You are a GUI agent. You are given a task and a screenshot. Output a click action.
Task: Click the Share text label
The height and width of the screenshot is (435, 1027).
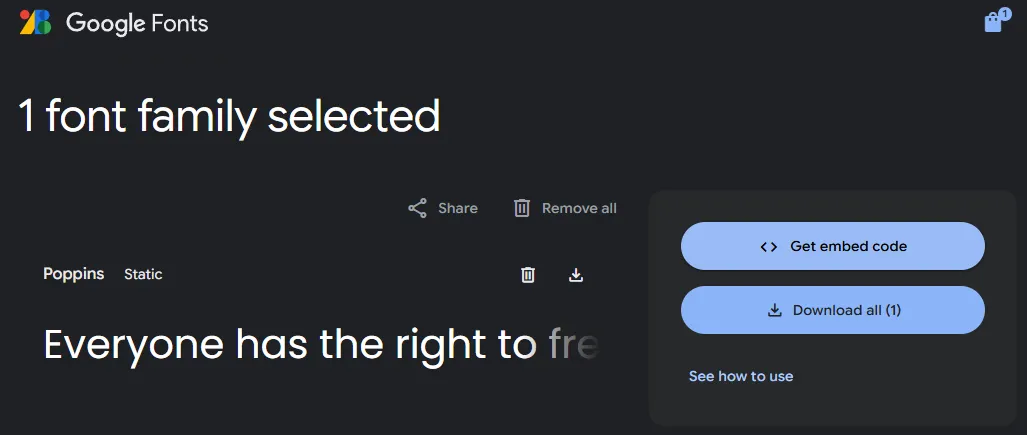tap(458, 208)
